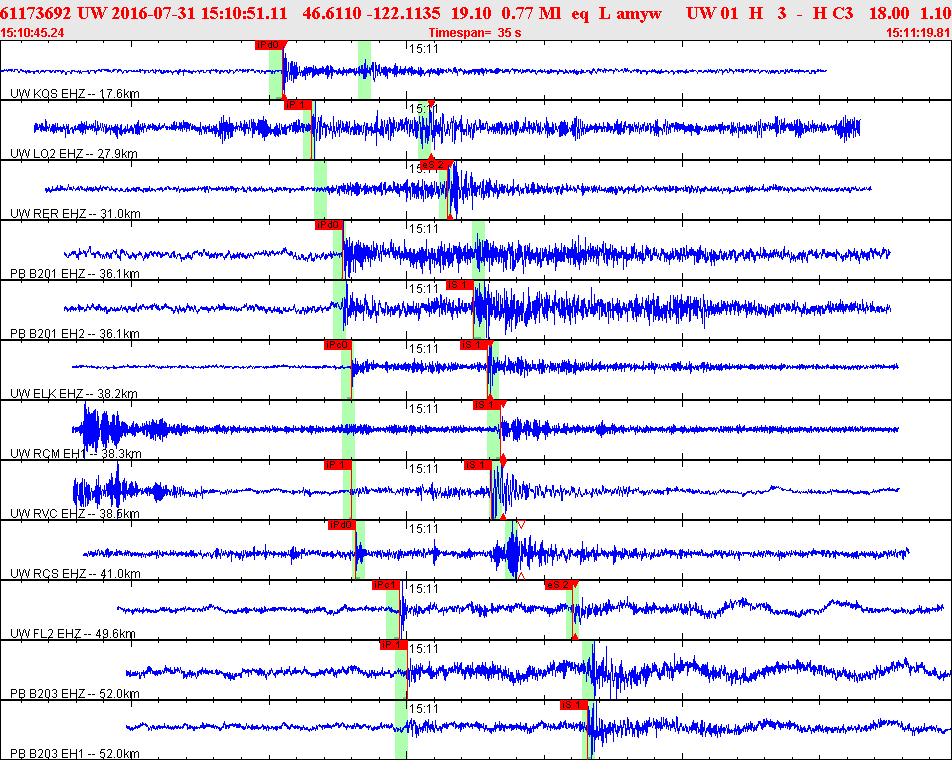952x760 pixels.
Task: Click iPd0 pick flag on B201 EHZ trace
Action: coord(328,225)
